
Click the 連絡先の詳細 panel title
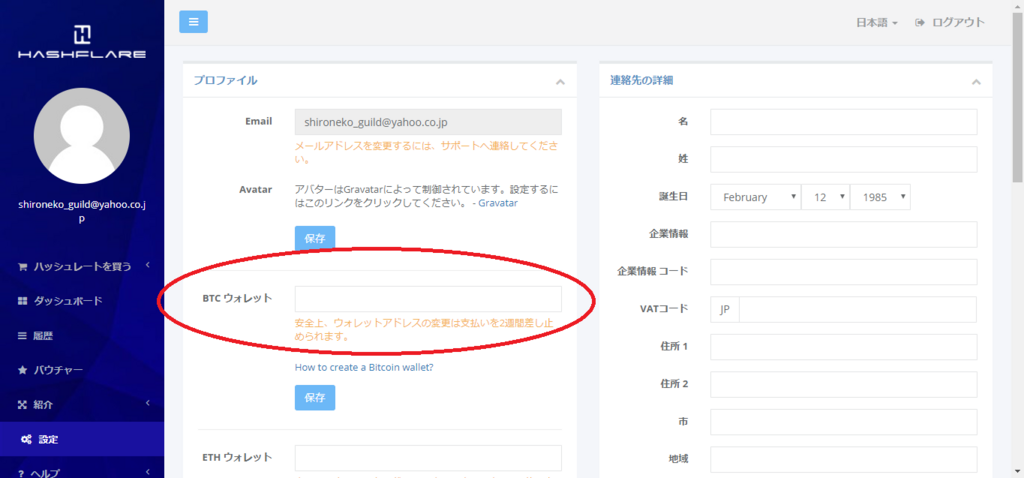coord(642,81)
